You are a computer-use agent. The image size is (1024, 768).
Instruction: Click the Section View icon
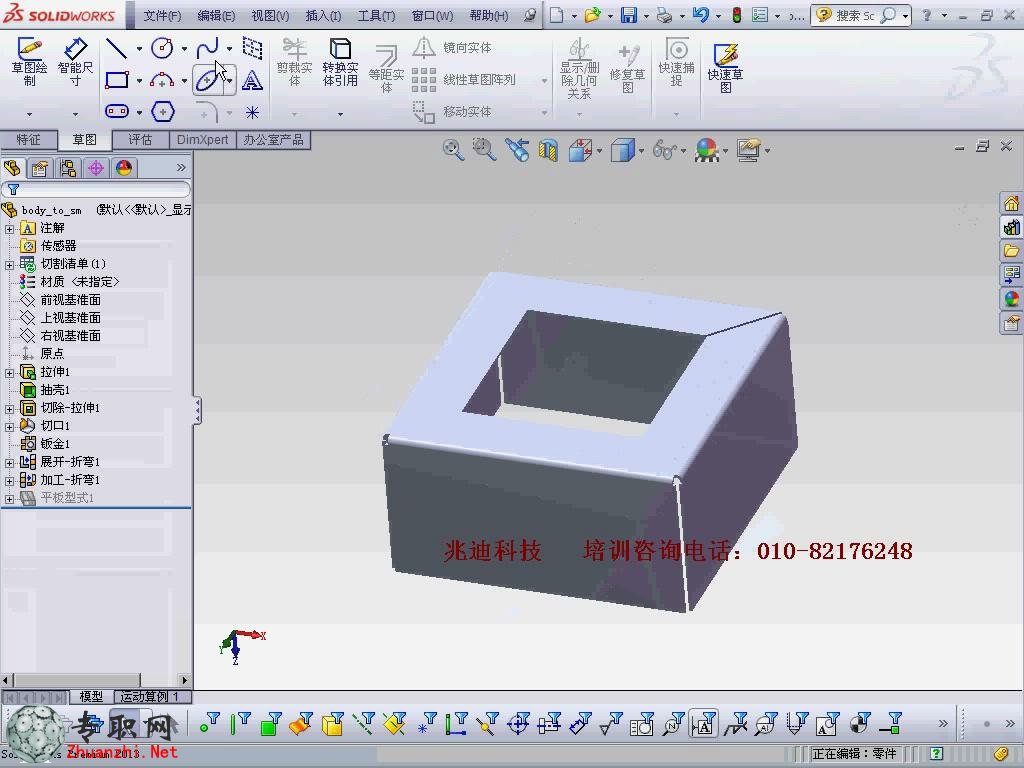click(548, 150)
